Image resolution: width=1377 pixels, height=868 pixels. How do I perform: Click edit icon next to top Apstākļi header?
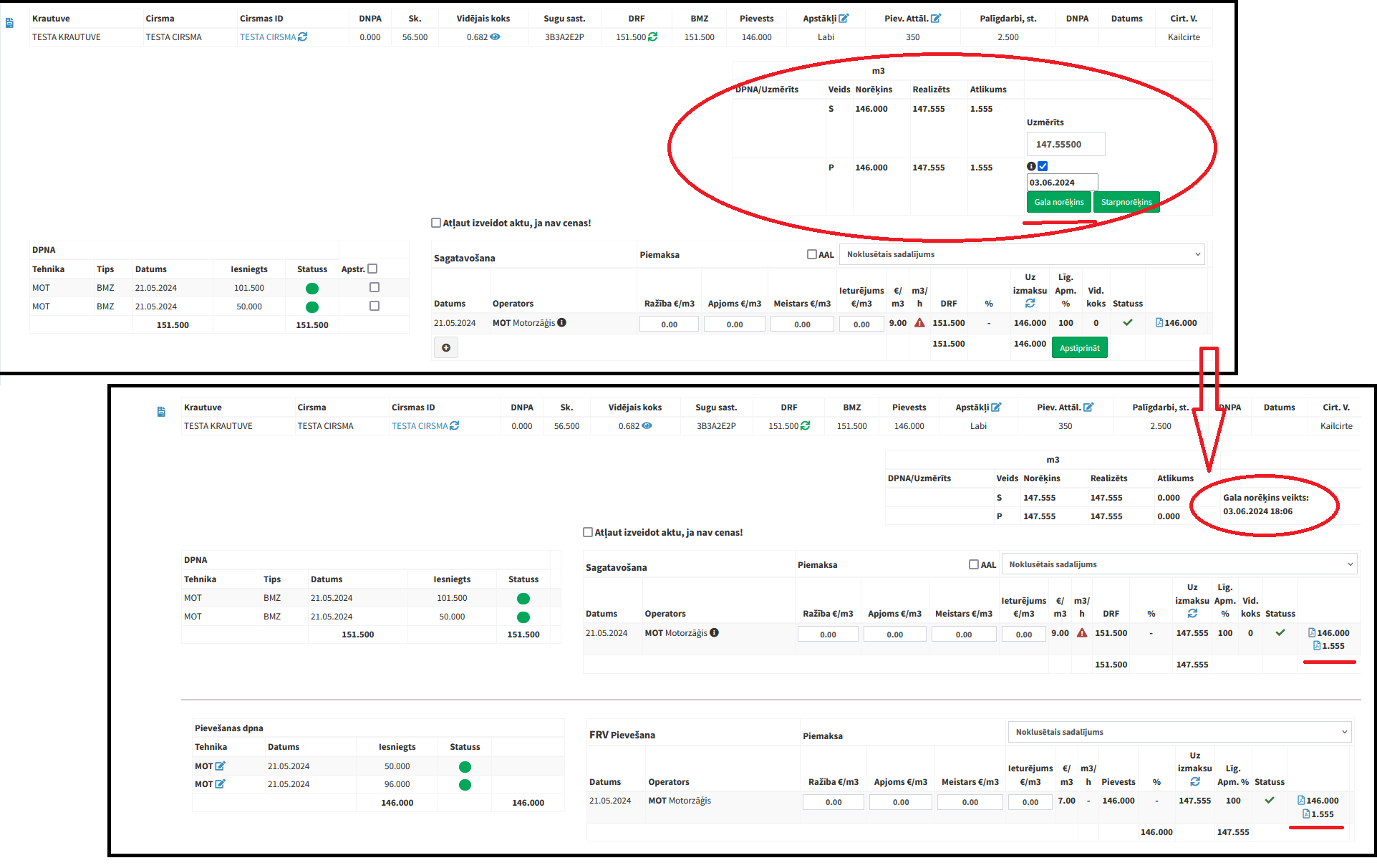click(844, 18)
